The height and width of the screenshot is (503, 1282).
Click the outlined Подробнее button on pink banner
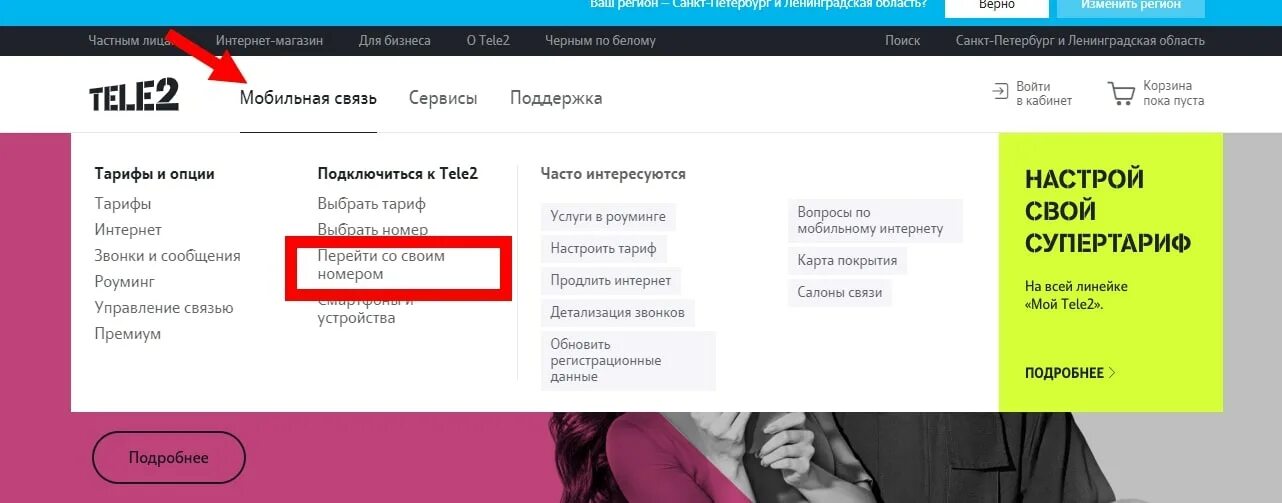pyautogui.click(x=169, y=458)
